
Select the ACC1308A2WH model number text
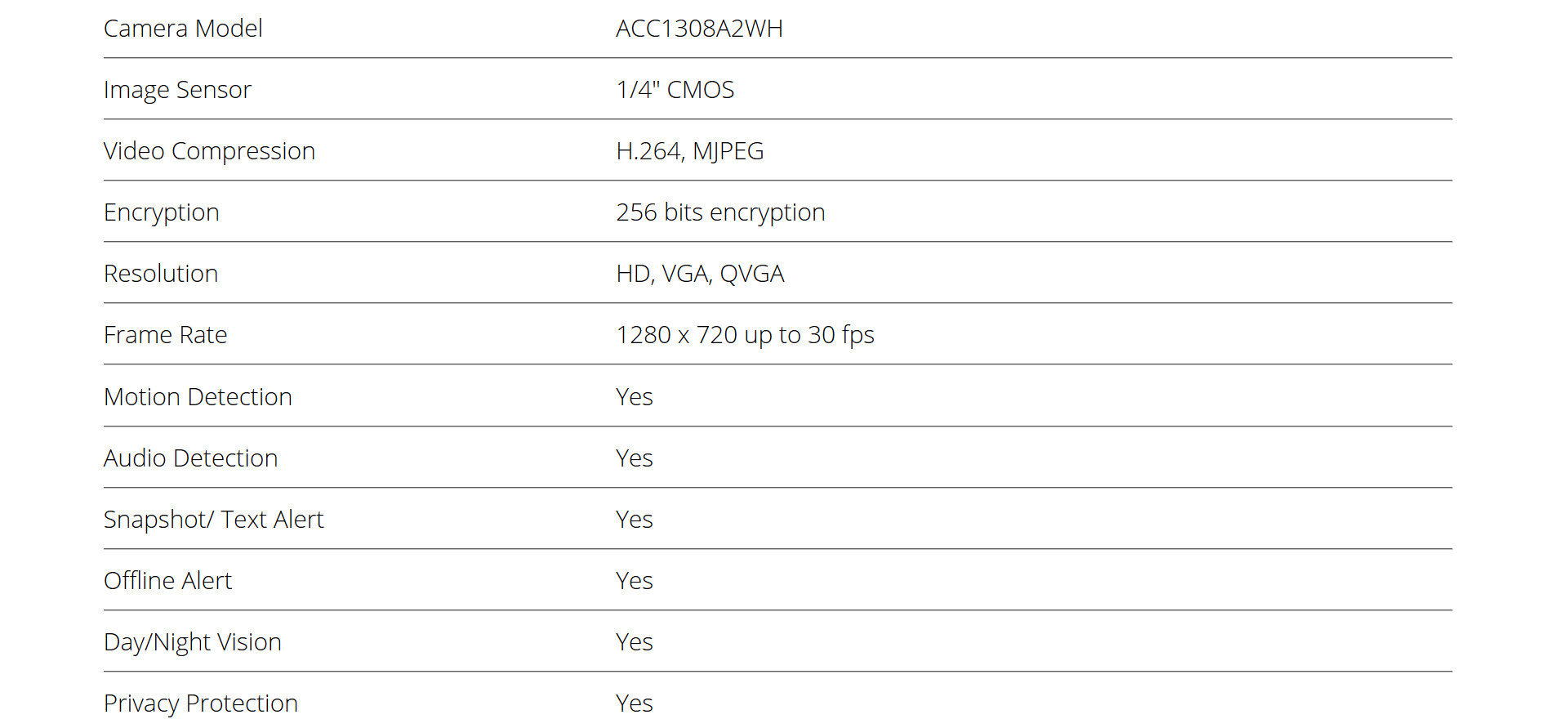point(699,29)
